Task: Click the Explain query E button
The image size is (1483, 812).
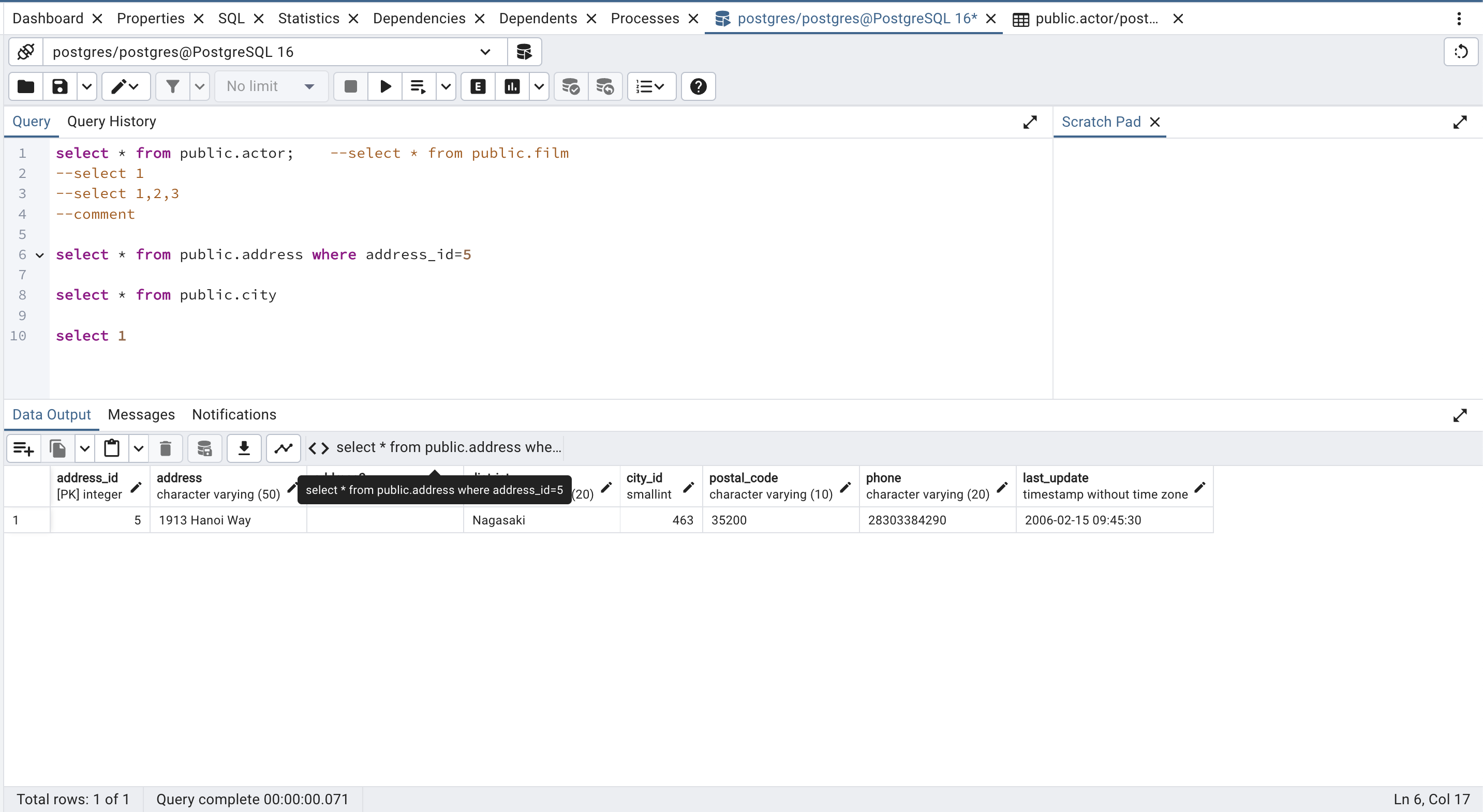Action: point(478,86)
